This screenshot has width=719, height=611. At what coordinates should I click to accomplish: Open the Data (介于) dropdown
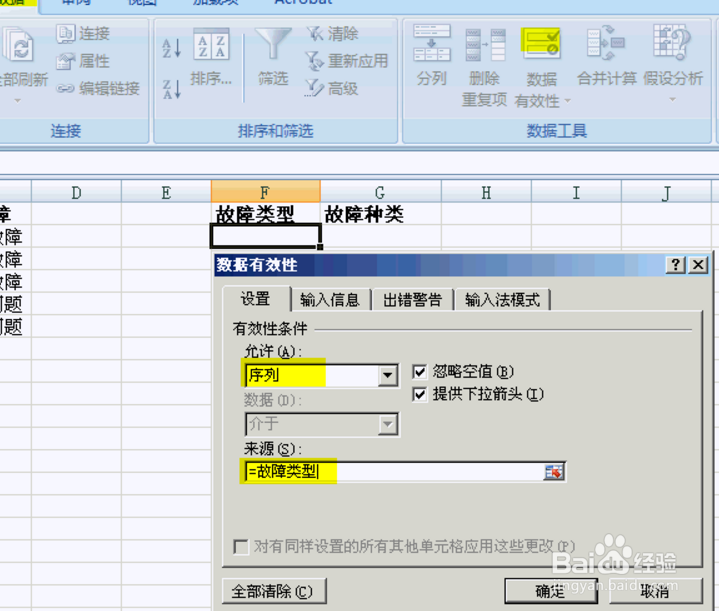(x=387, y=424)
